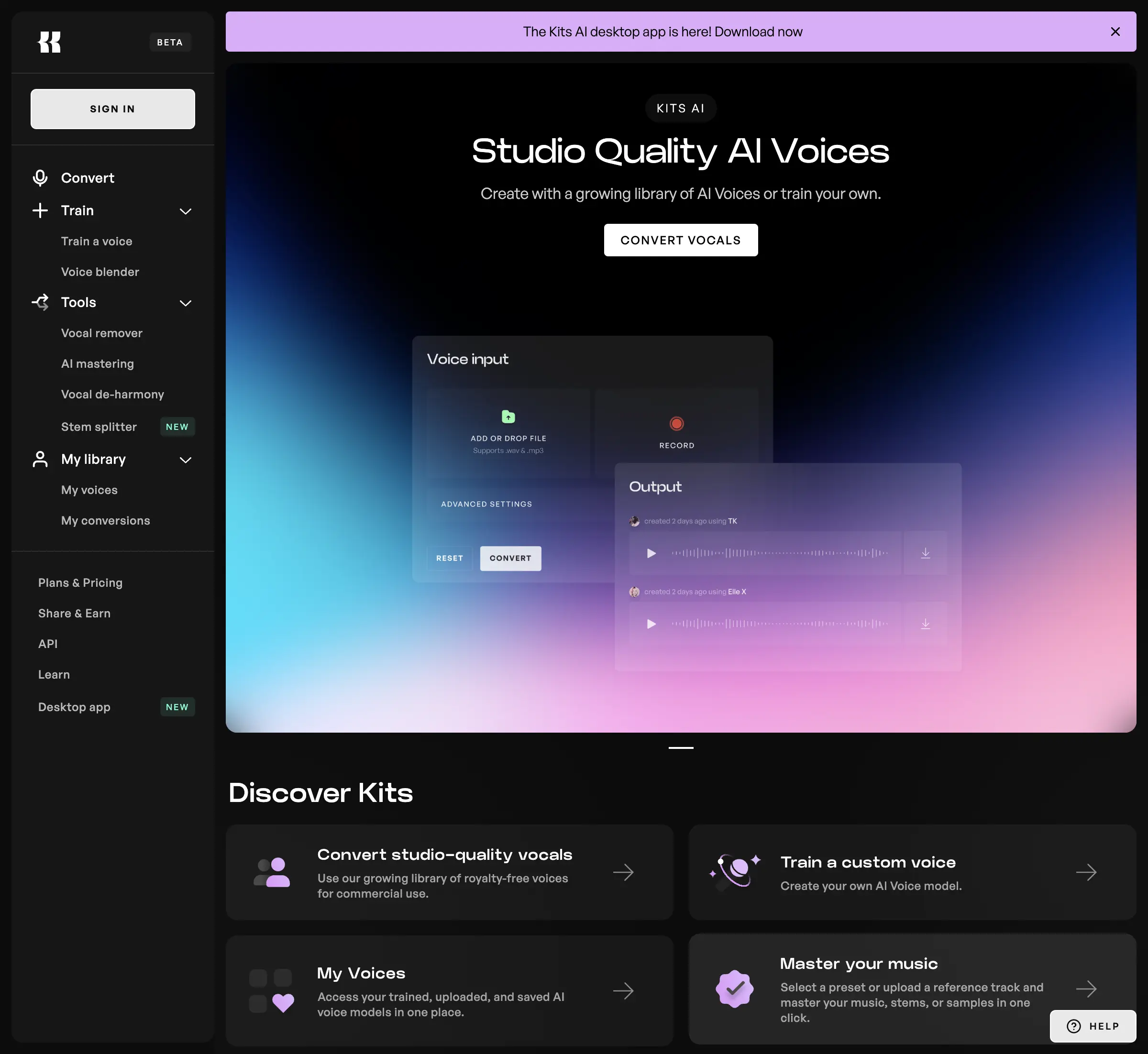This screenshot has height=1054, width=1148.
Task: Open the Help widget
Action: [x=1092, y=1026]
